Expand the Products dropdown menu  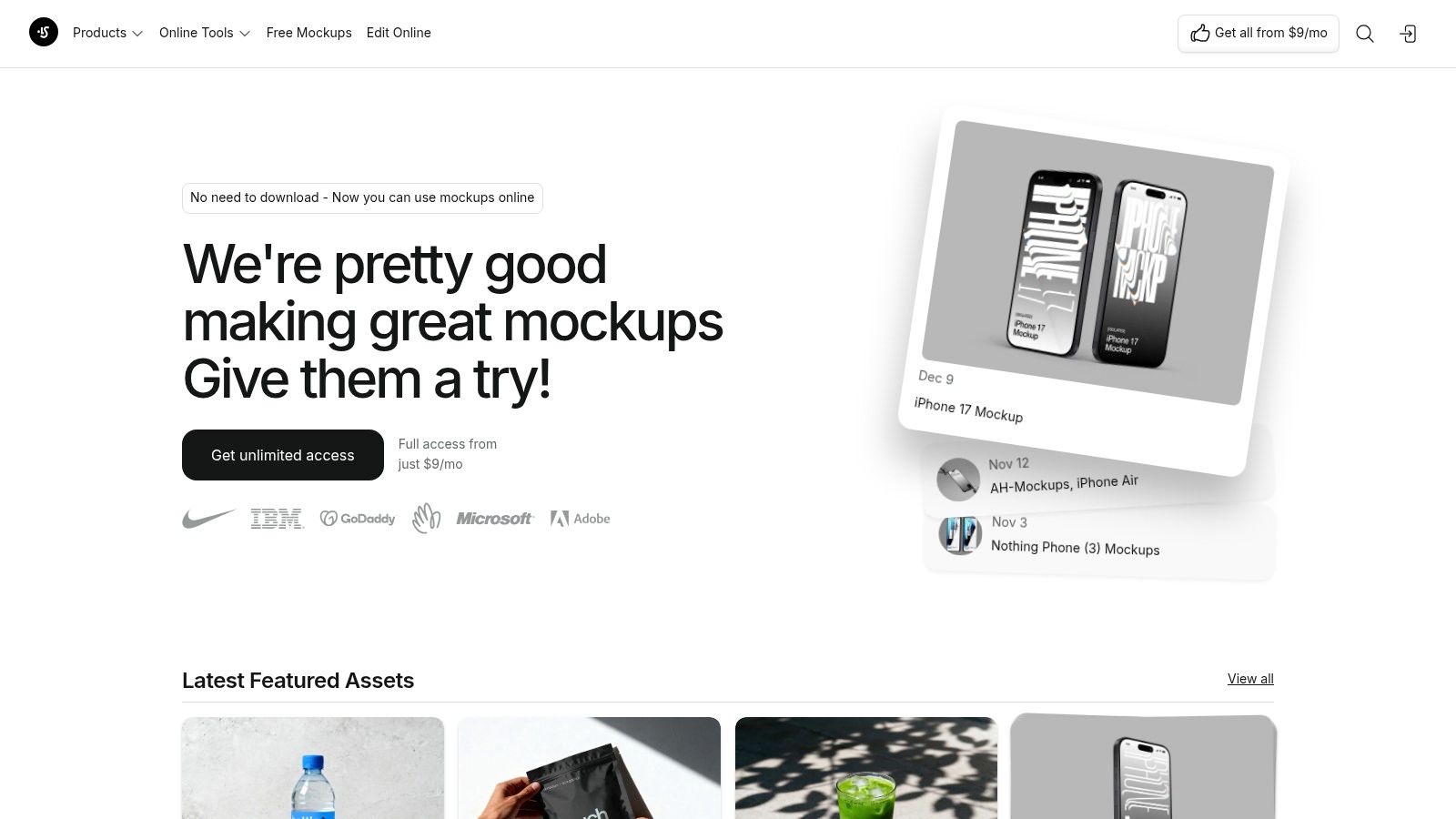click(x=107, y=33)
